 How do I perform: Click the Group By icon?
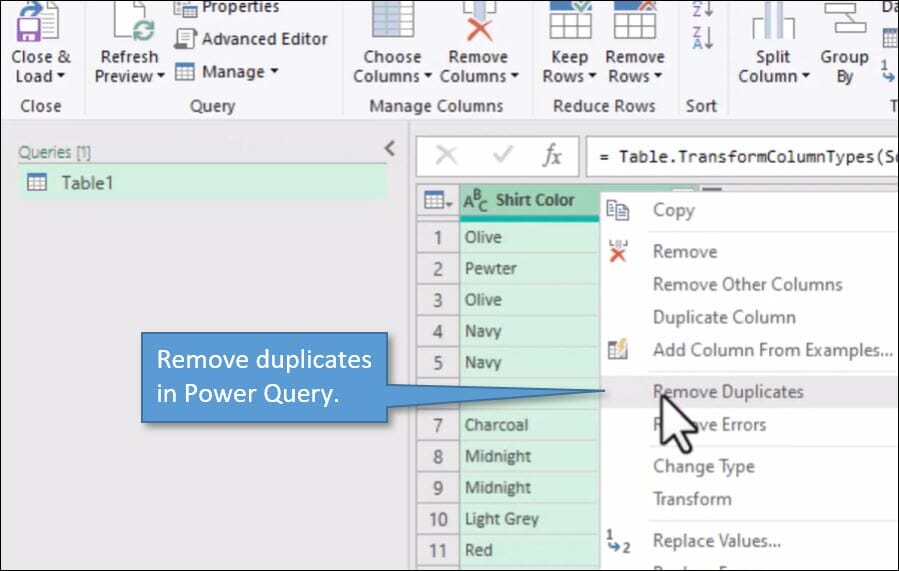pyautogui.click(x=844, y=22)
